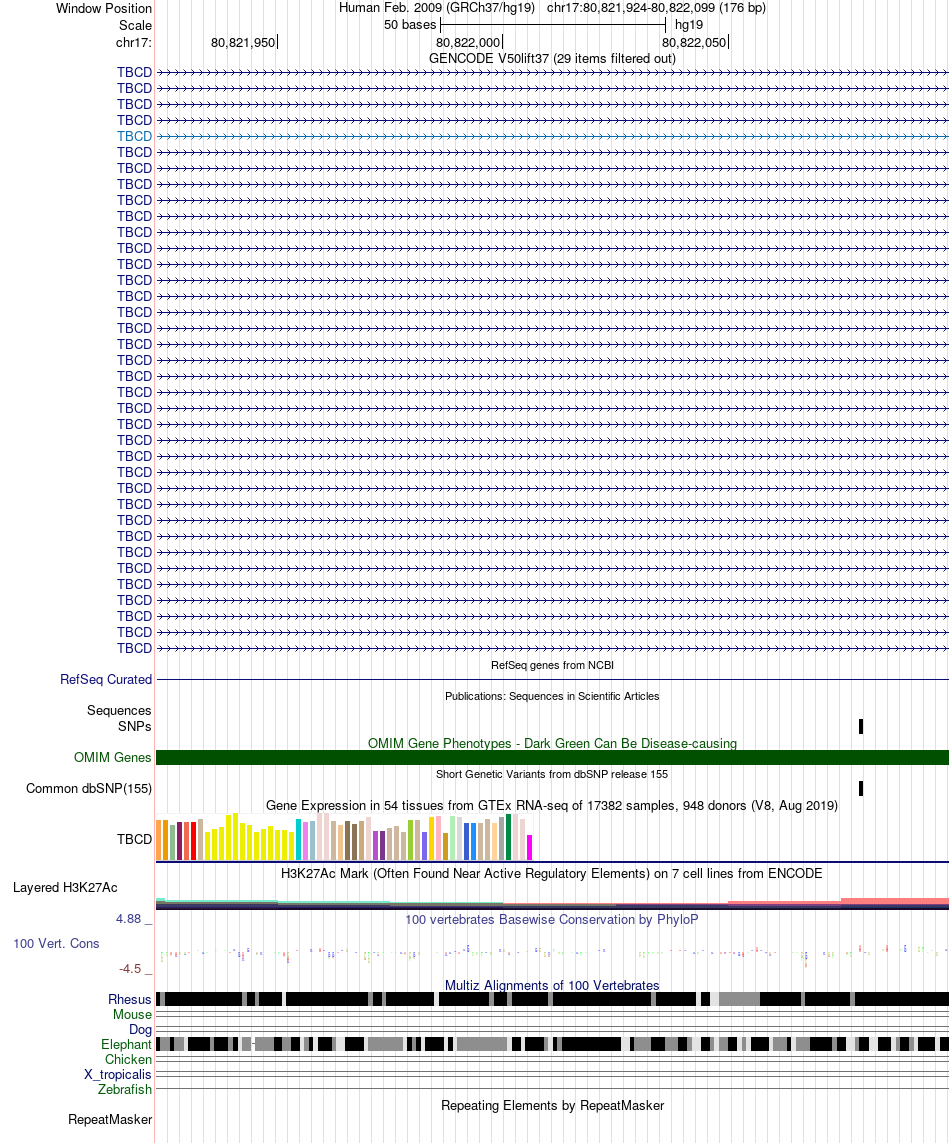Click the Chicken species label
This screenshot has height=1143, width=950.
(x=128, y=1060)
